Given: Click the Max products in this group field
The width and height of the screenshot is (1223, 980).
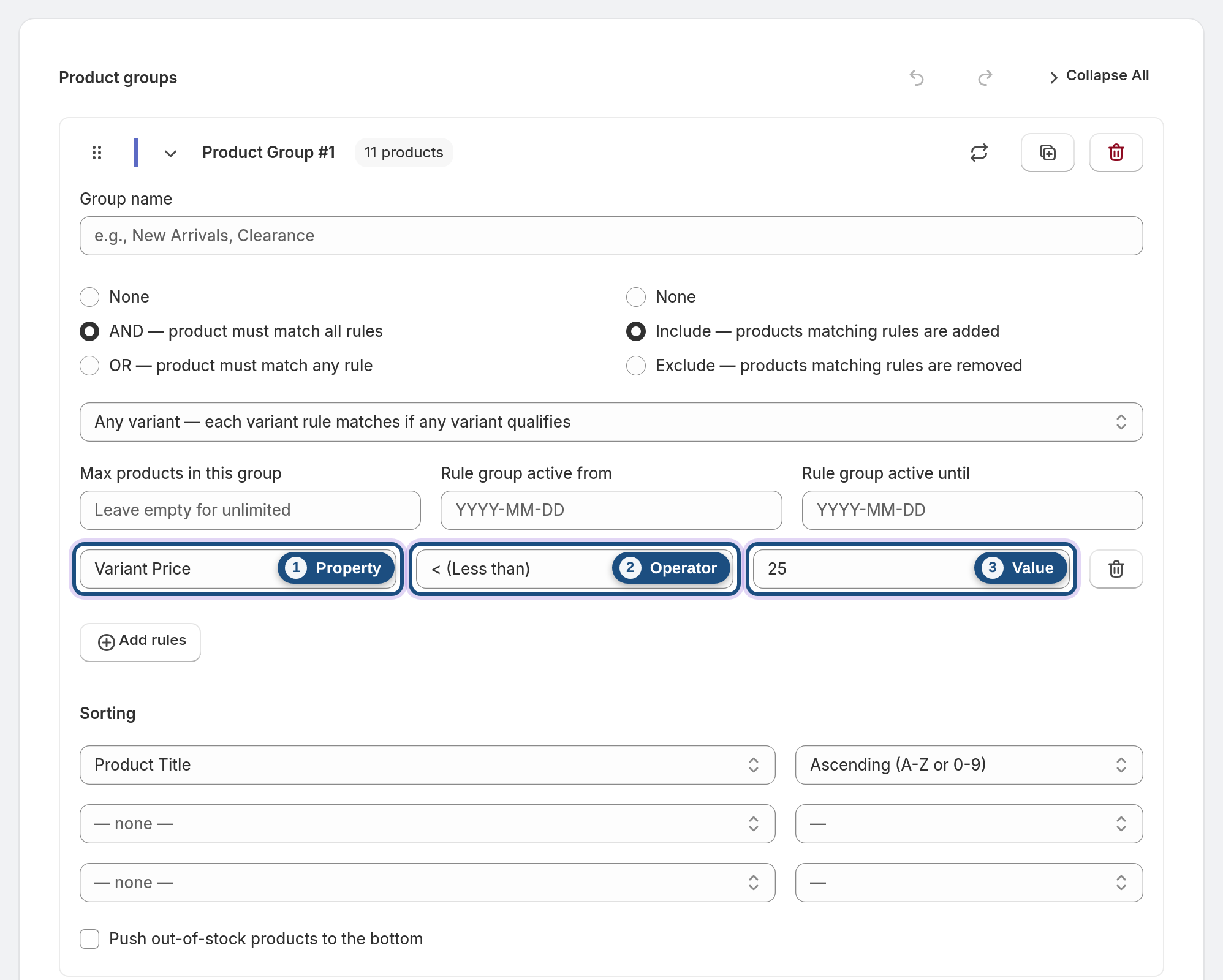Looking at the screenshot, I should pyautogui.click(x=250, y=510).
